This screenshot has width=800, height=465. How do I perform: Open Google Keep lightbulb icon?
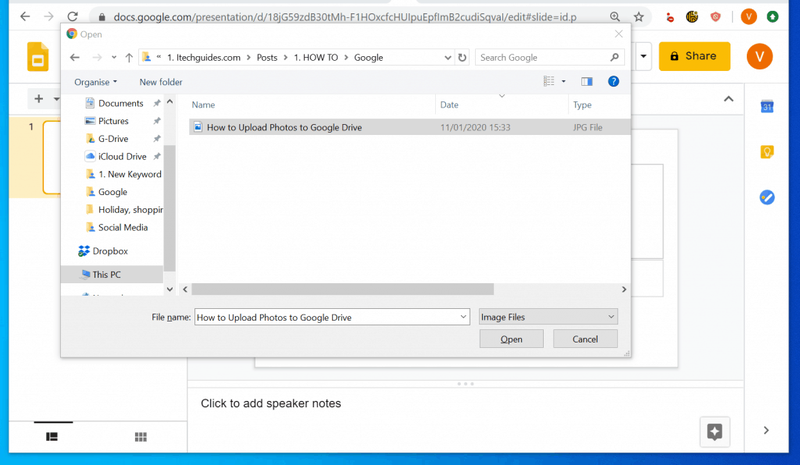767,152
